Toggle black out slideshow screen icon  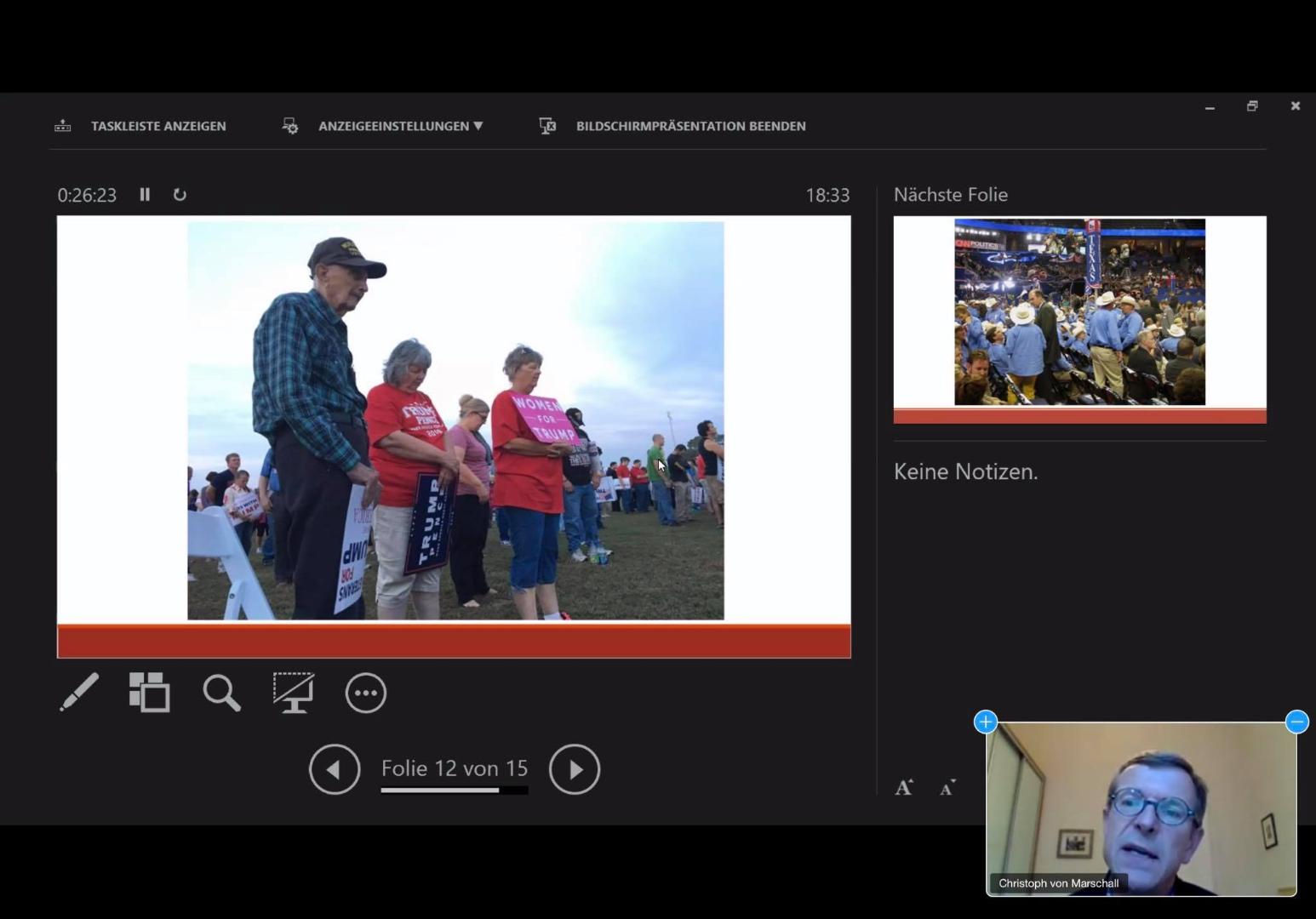[x=293, y=692]
